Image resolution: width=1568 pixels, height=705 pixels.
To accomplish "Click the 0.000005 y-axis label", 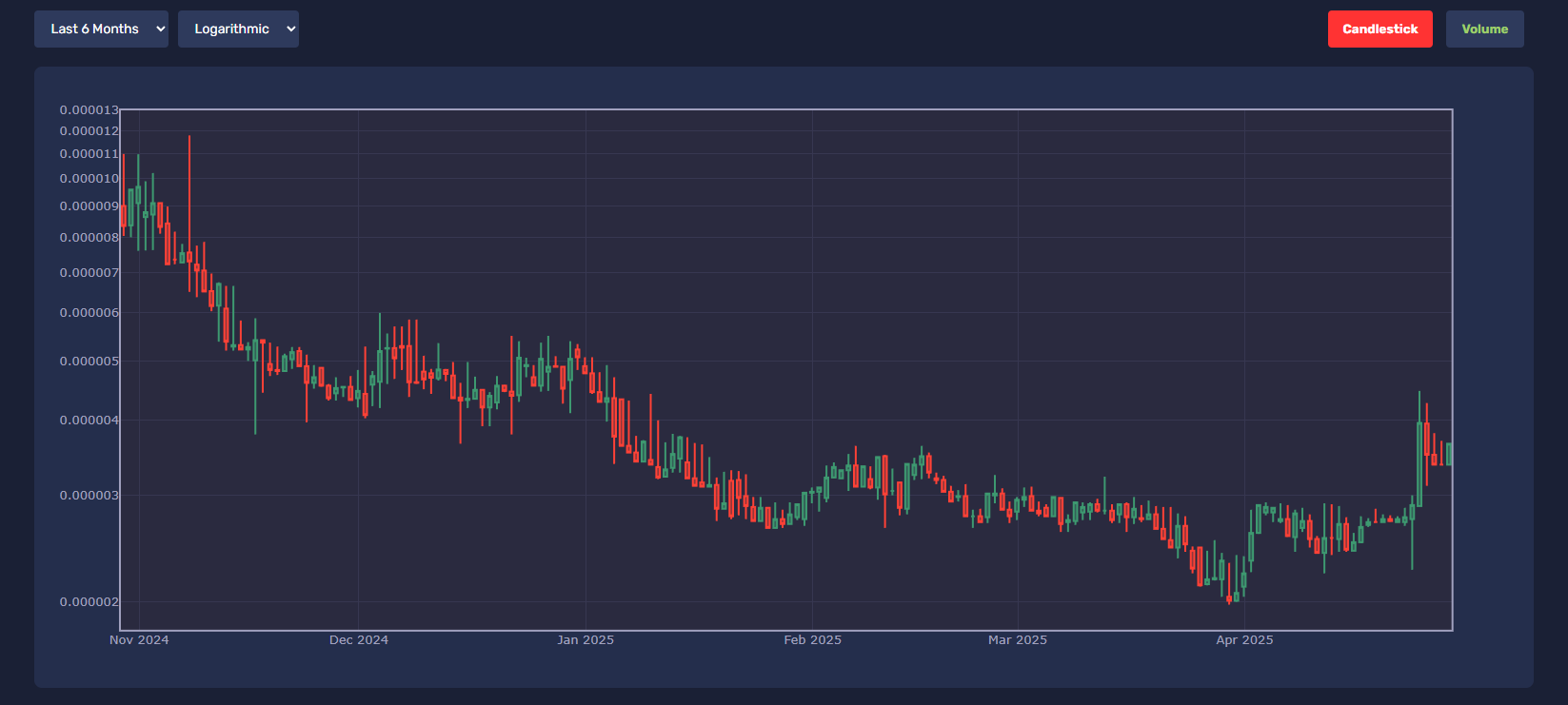I will pyautogui.click(x=89, y=361).
